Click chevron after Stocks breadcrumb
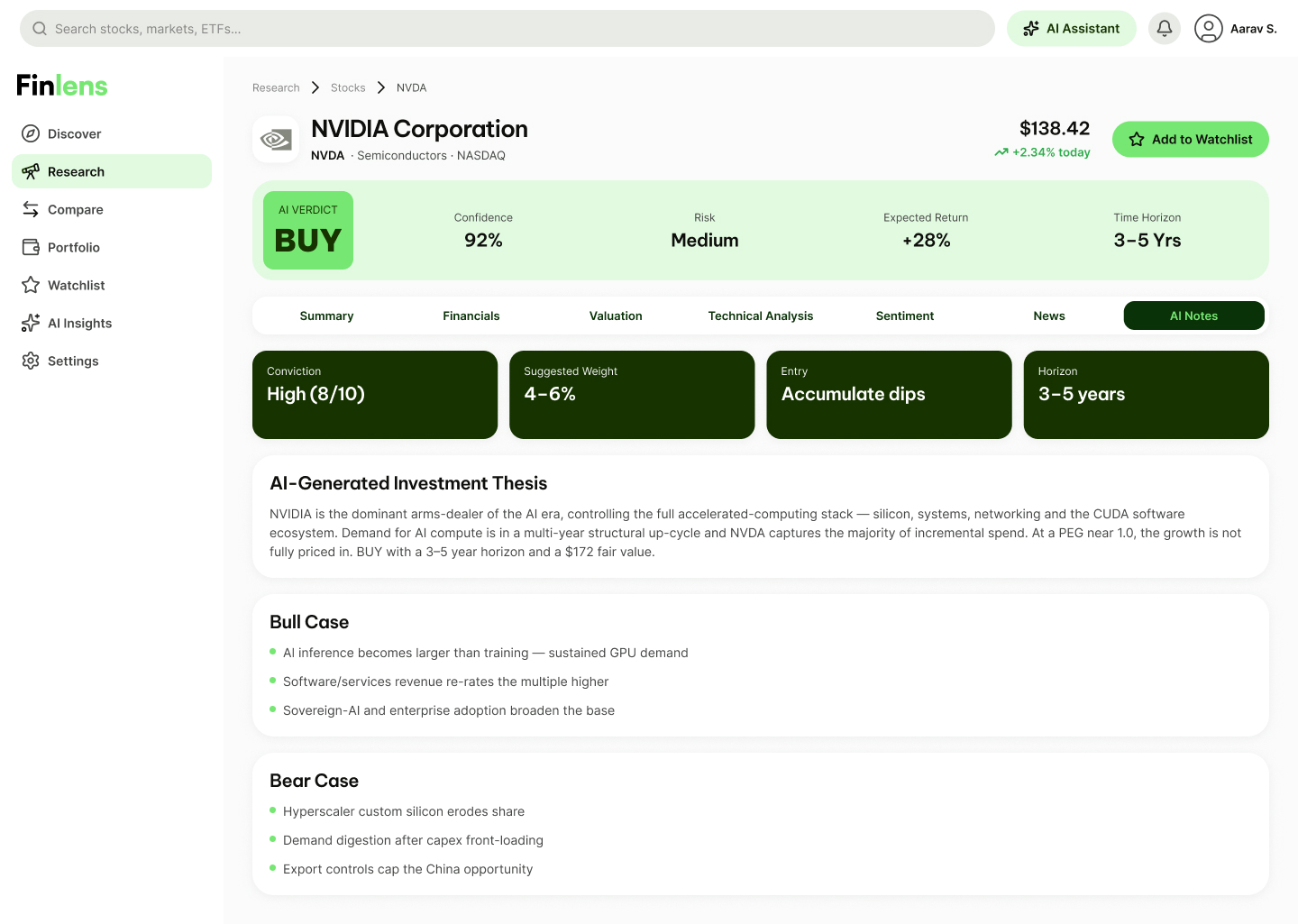Viewport: 1298px width, 924px height. [381, 87]
